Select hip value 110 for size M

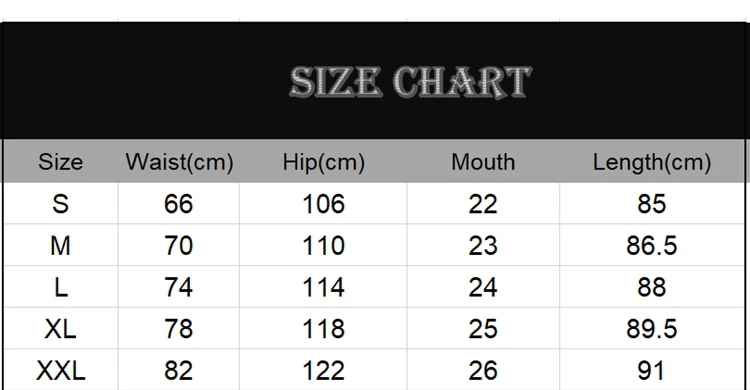323,245
